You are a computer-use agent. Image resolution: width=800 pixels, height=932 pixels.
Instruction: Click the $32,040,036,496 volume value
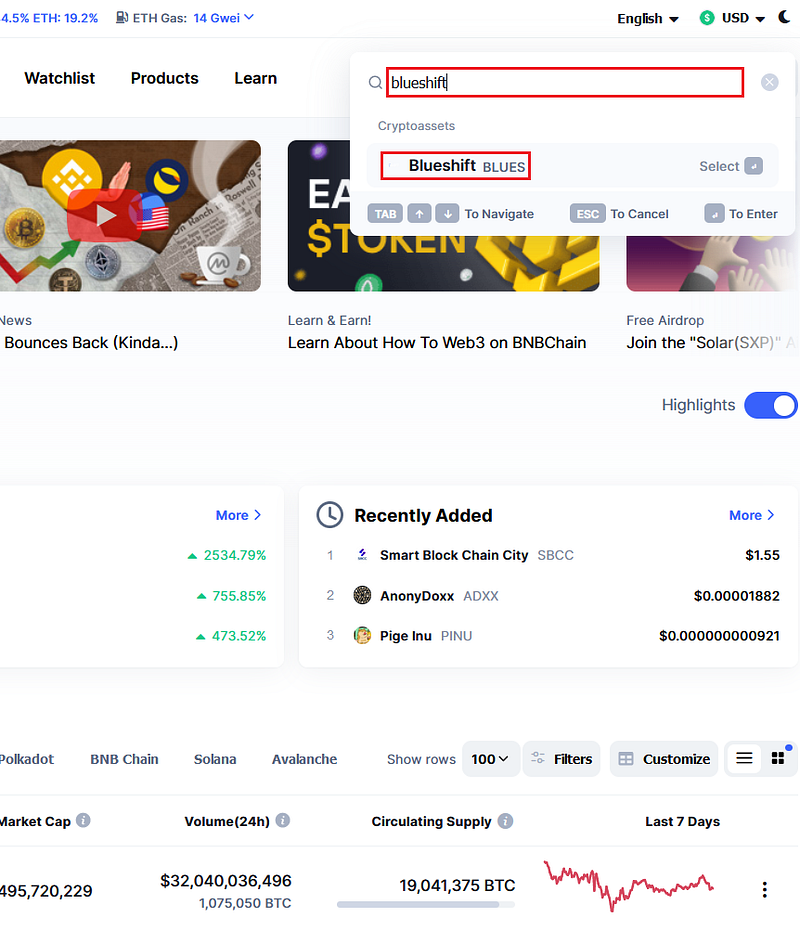[x=226, y=880]
